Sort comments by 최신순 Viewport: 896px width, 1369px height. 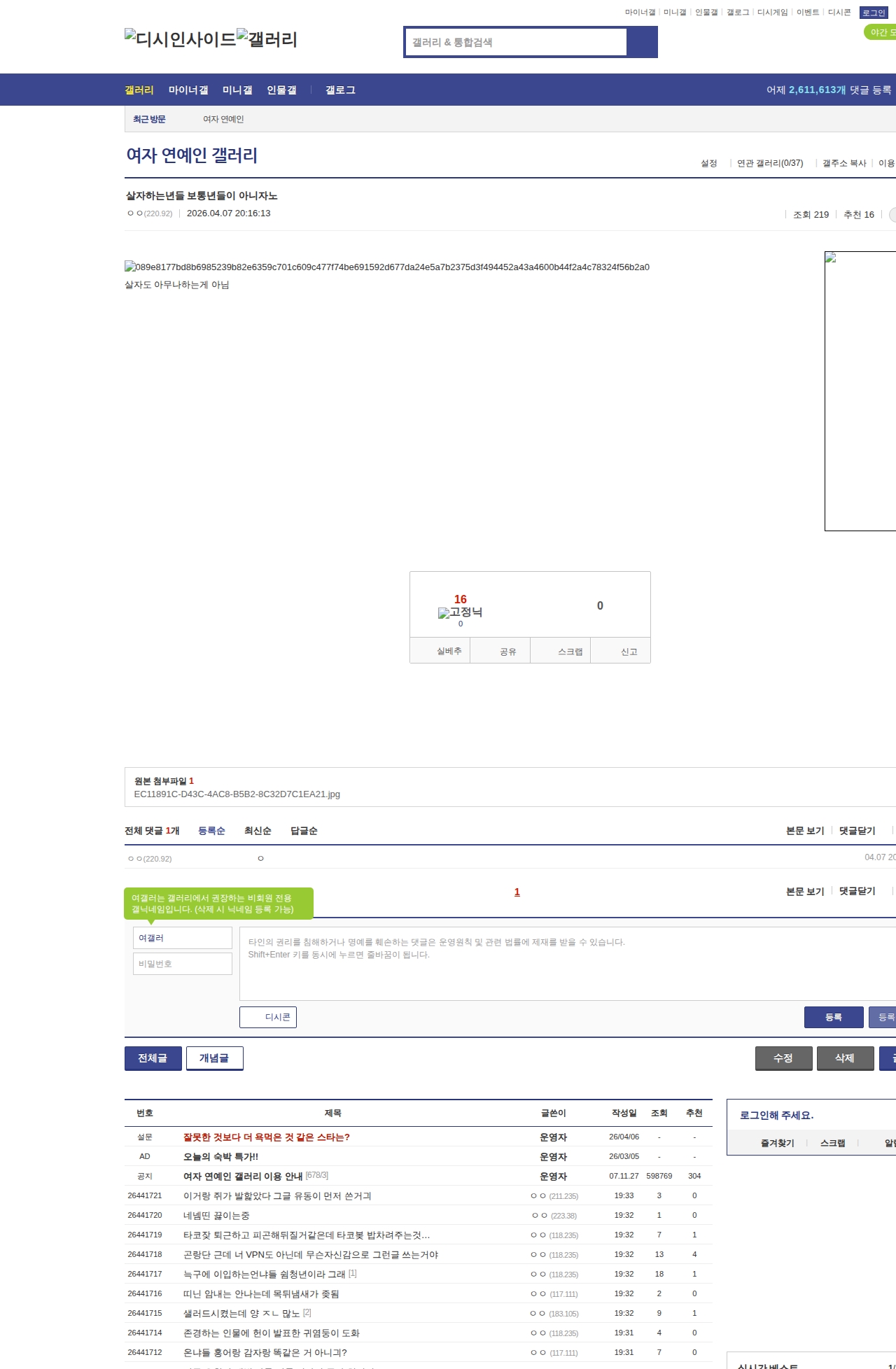(x=258, y=831)
